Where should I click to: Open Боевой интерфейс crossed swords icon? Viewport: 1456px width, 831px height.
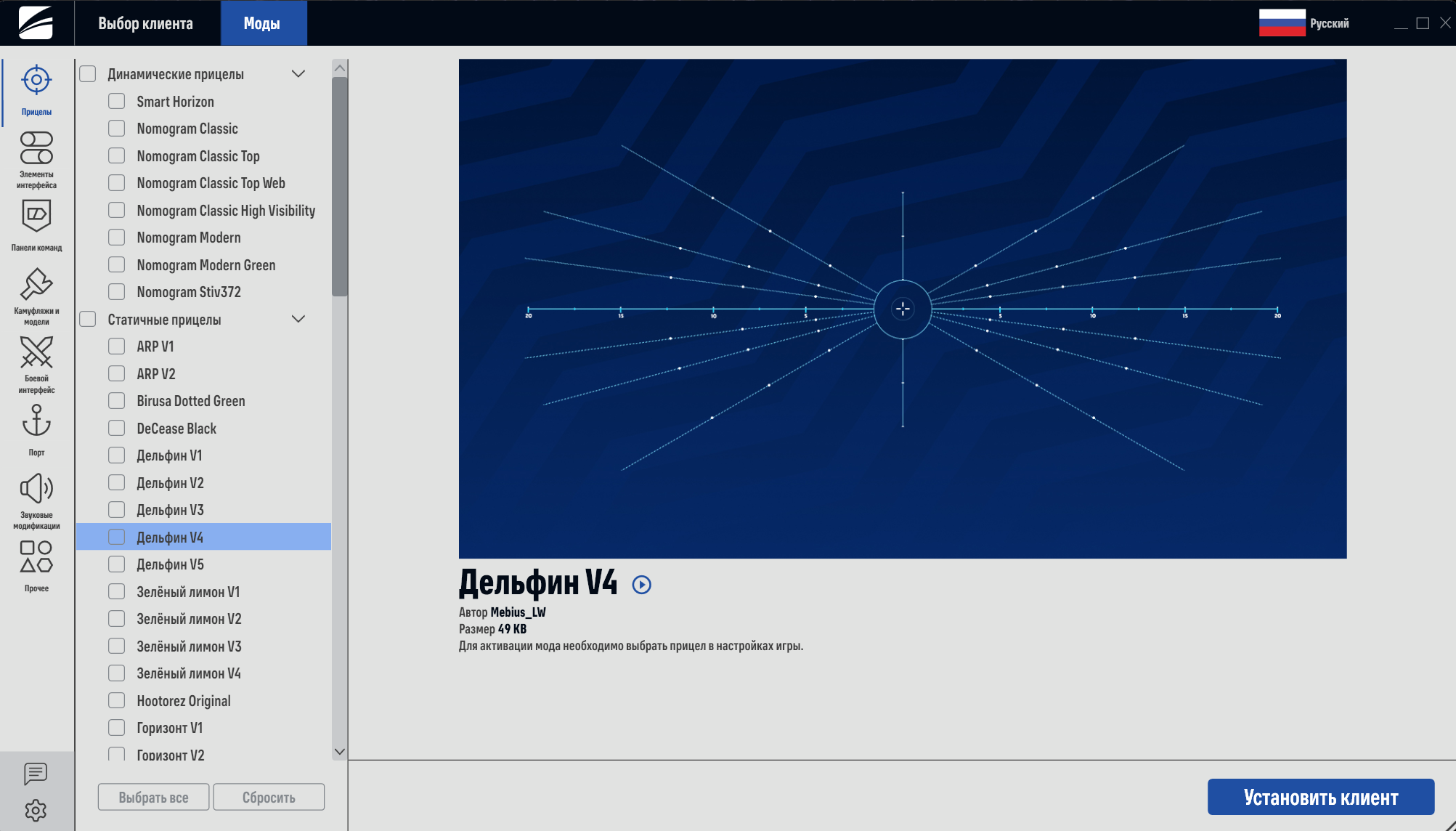pos(36,353)
